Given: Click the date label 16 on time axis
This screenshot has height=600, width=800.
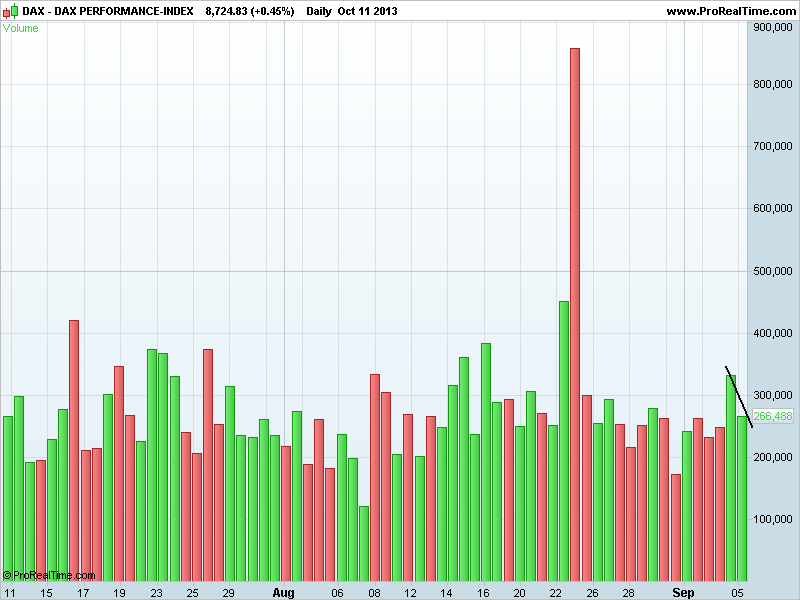Looking at the screenshot, I should [x=483, y=593].
